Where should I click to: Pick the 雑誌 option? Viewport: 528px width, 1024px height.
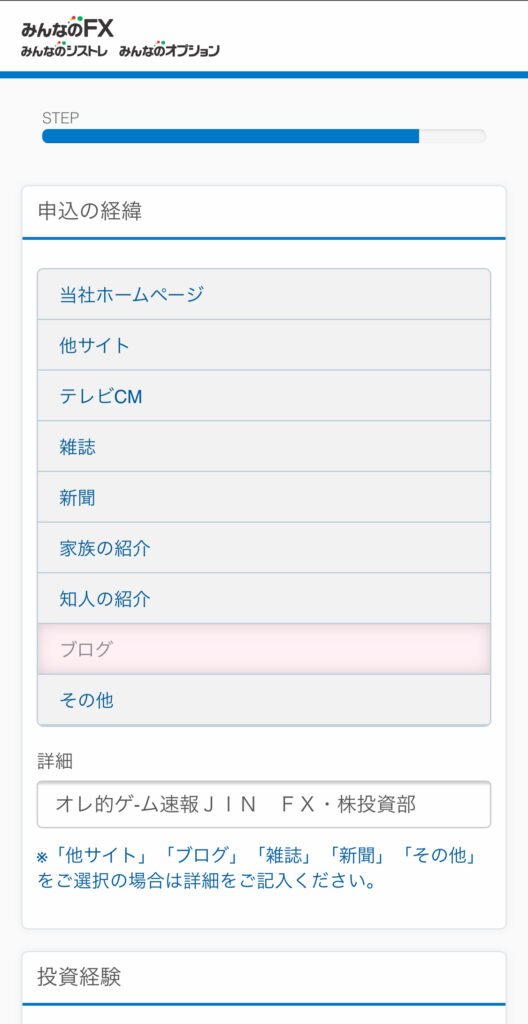[264, 447]
